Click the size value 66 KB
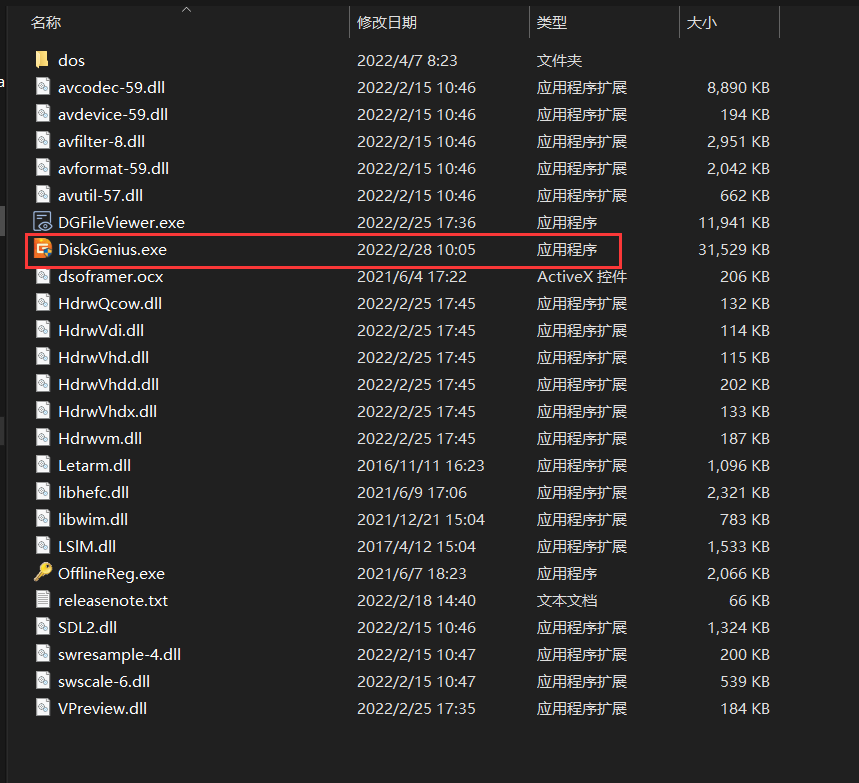Image resolution: width=859 pixels, height=783 pixels. point(749,601)
